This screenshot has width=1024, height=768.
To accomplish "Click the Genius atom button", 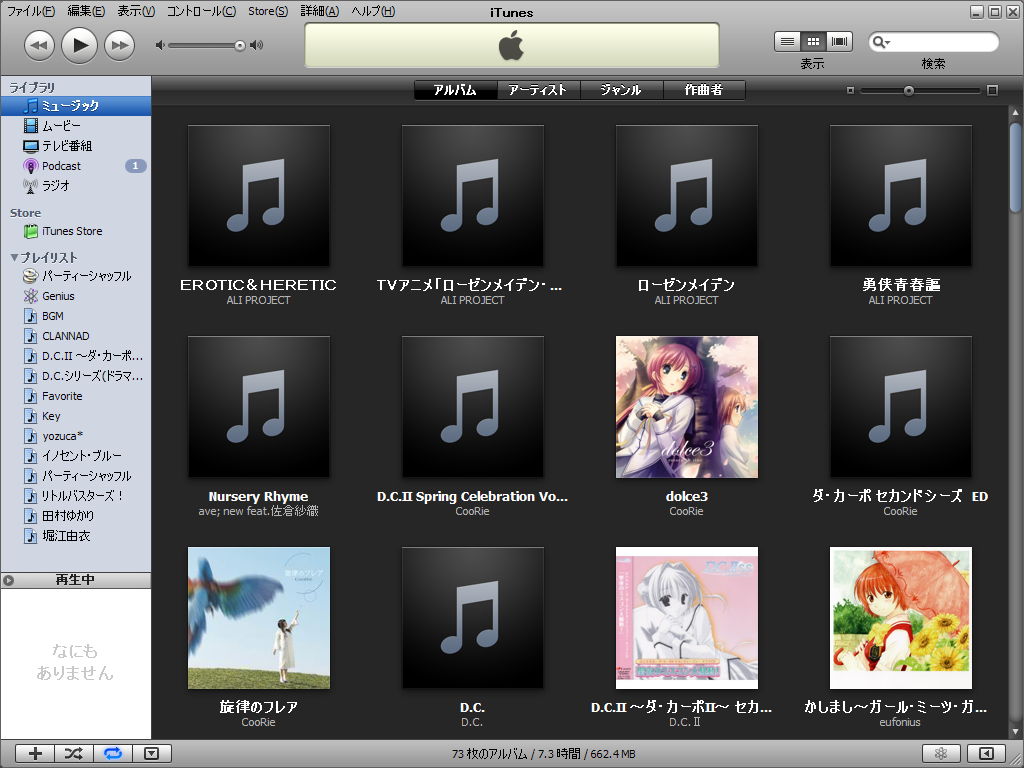I will point(941,754).
